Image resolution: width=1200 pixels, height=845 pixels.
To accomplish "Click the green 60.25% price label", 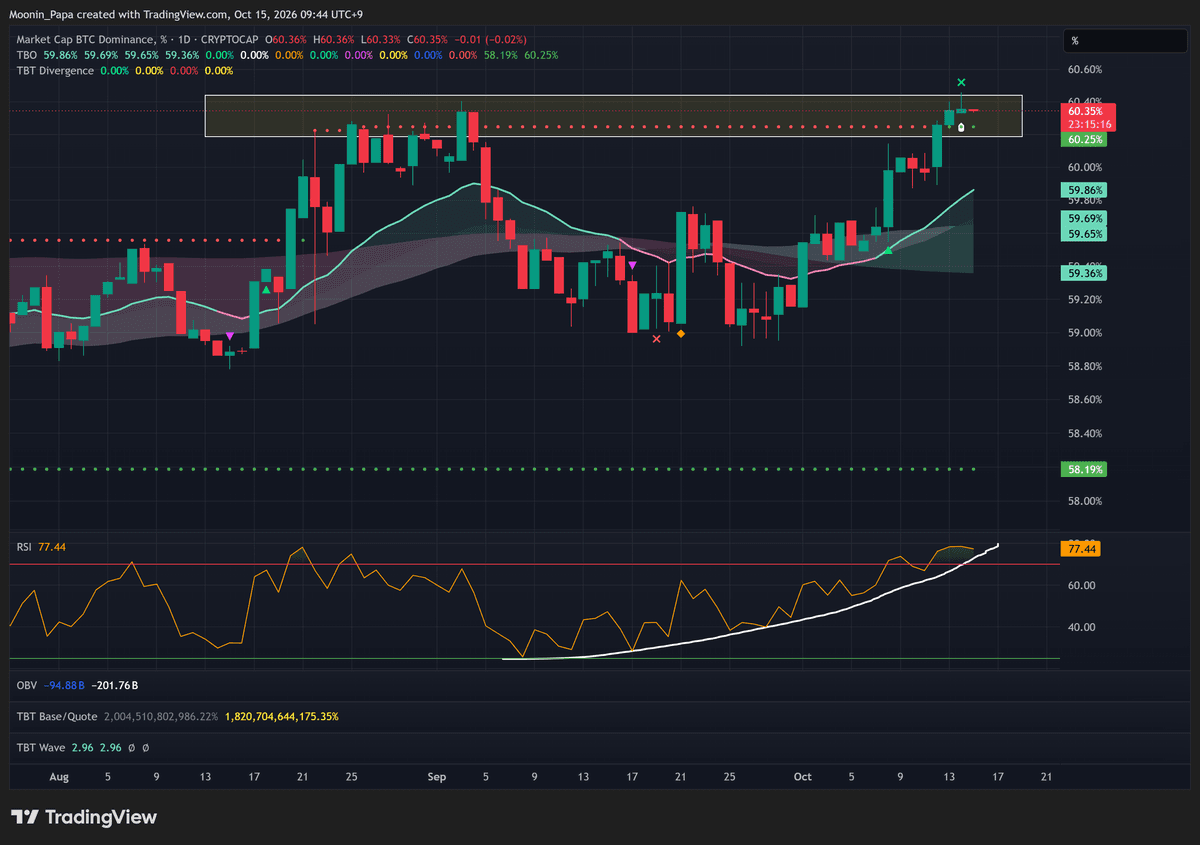I will pyautogui.click(x=1086, y=140).
